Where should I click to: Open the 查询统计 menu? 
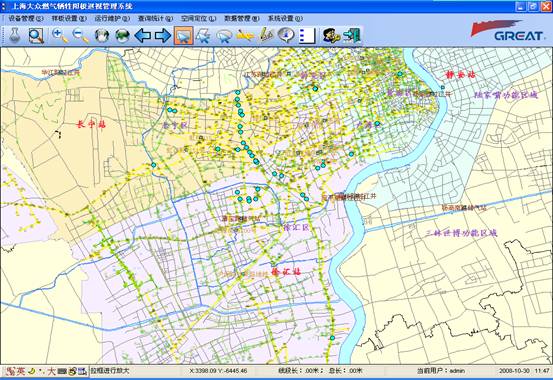(x=155, y=18)
